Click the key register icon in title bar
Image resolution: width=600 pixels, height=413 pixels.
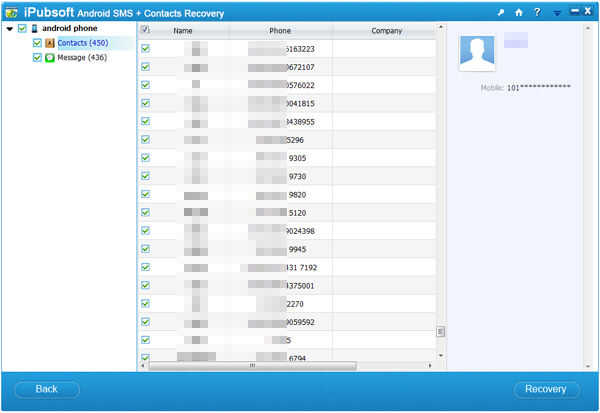point(501,13)
